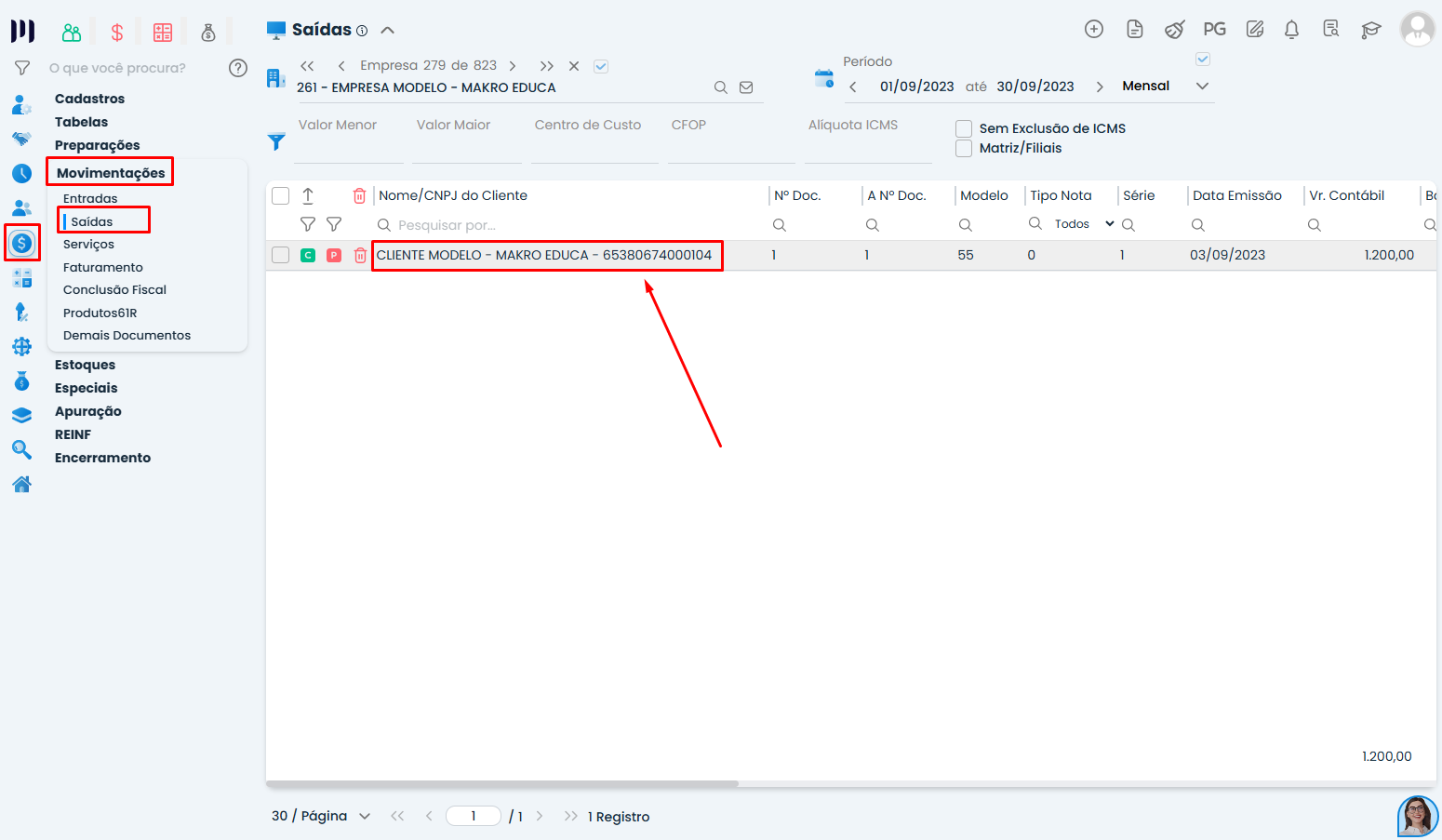Select the CLIENTE MODELO row checkbox
The height and width of the screenshot is (840, 1442).
tap(280, 255)
